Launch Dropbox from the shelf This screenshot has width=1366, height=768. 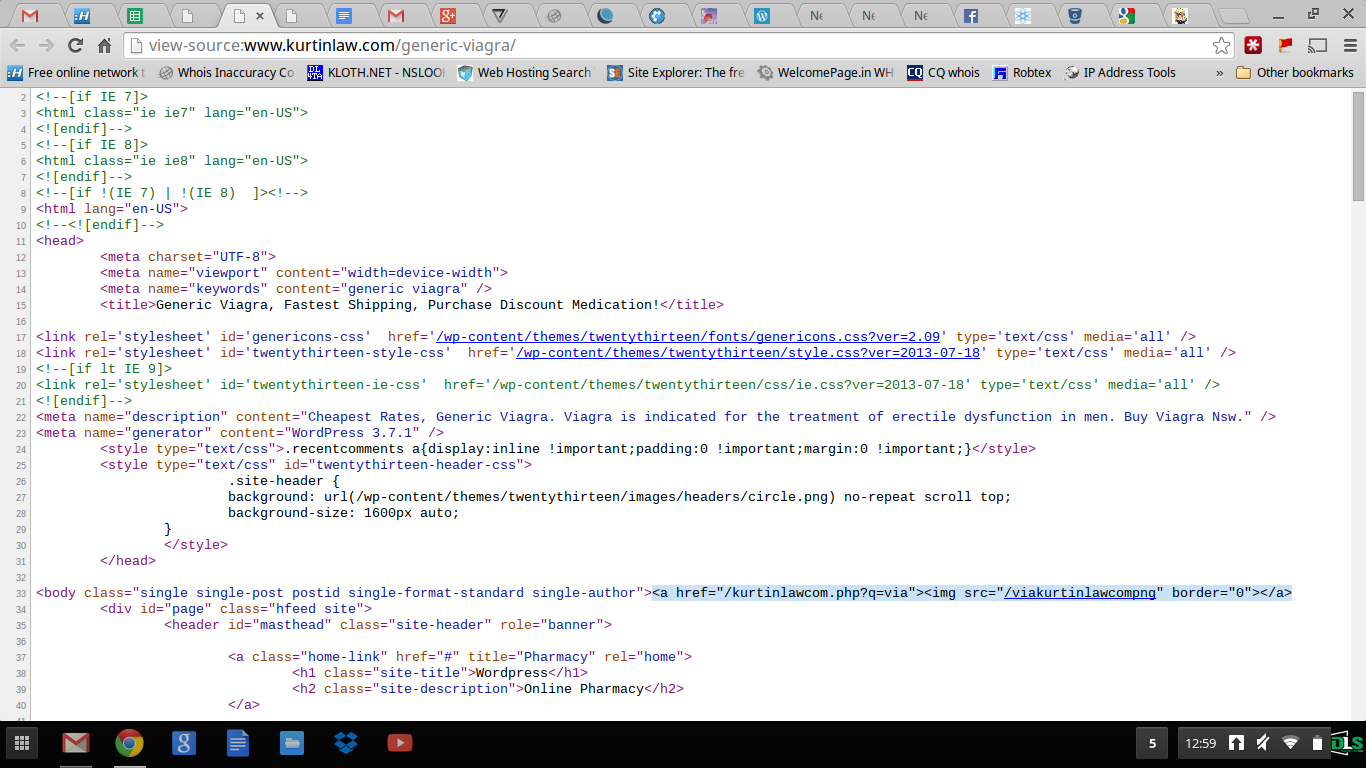point(346,743)
